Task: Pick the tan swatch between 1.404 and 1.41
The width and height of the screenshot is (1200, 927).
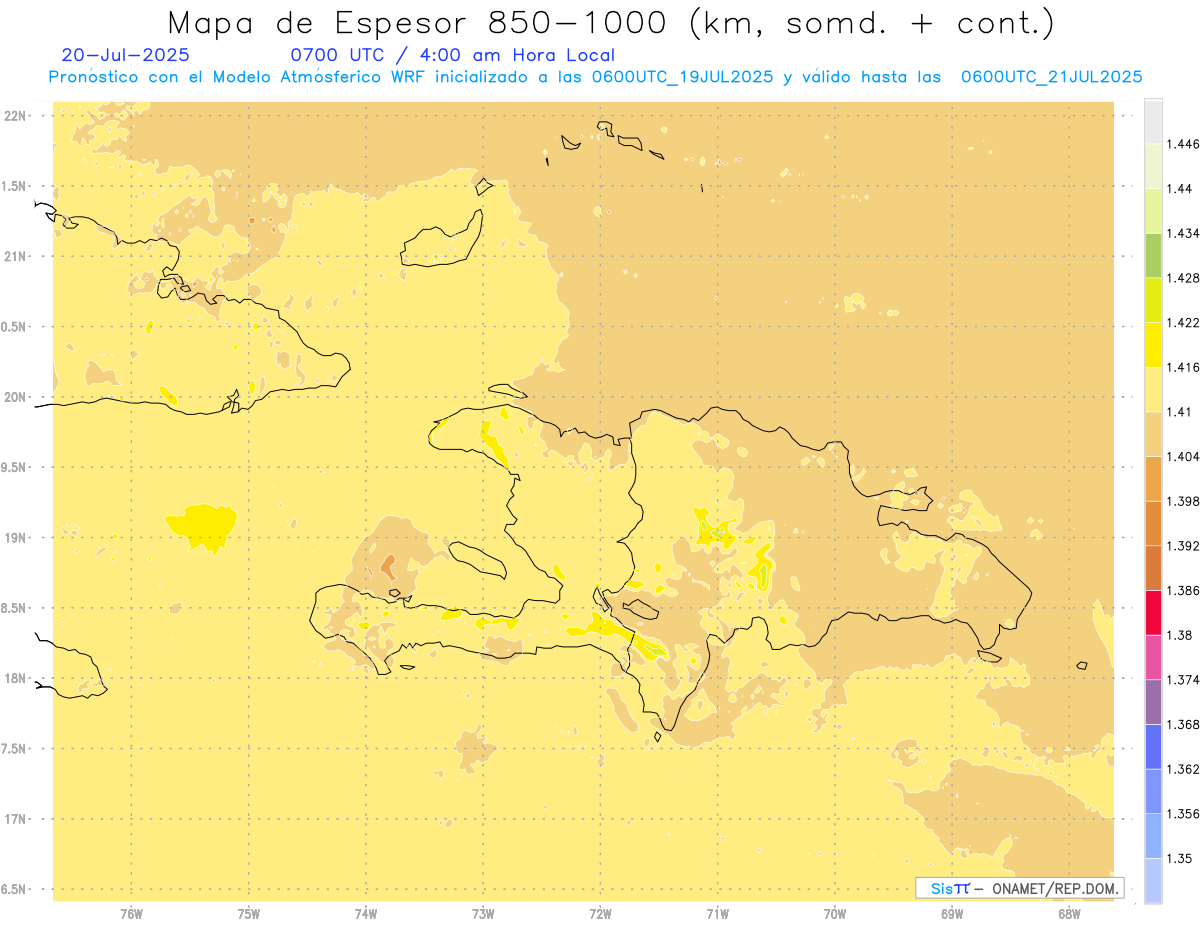Action: click(x=1153, y=434)
